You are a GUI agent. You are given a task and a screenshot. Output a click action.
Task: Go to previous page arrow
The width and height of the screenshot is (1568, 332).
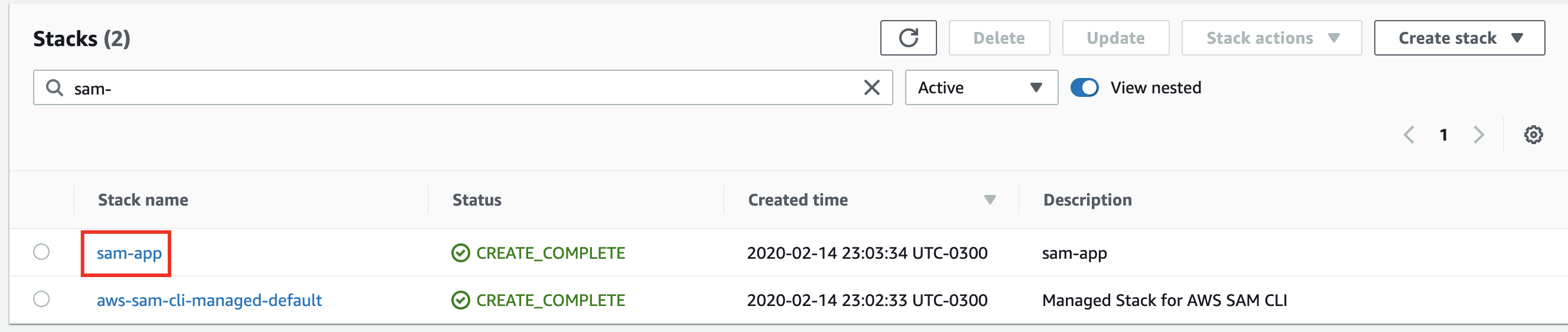(1408, 135)
